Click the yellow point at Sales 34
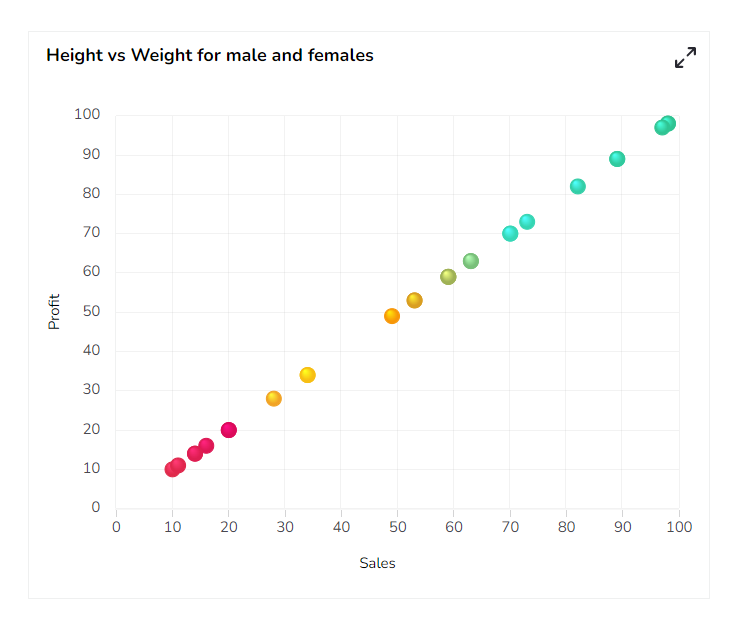This screenshot has height=634, width=743. click(x=308, y=375)
